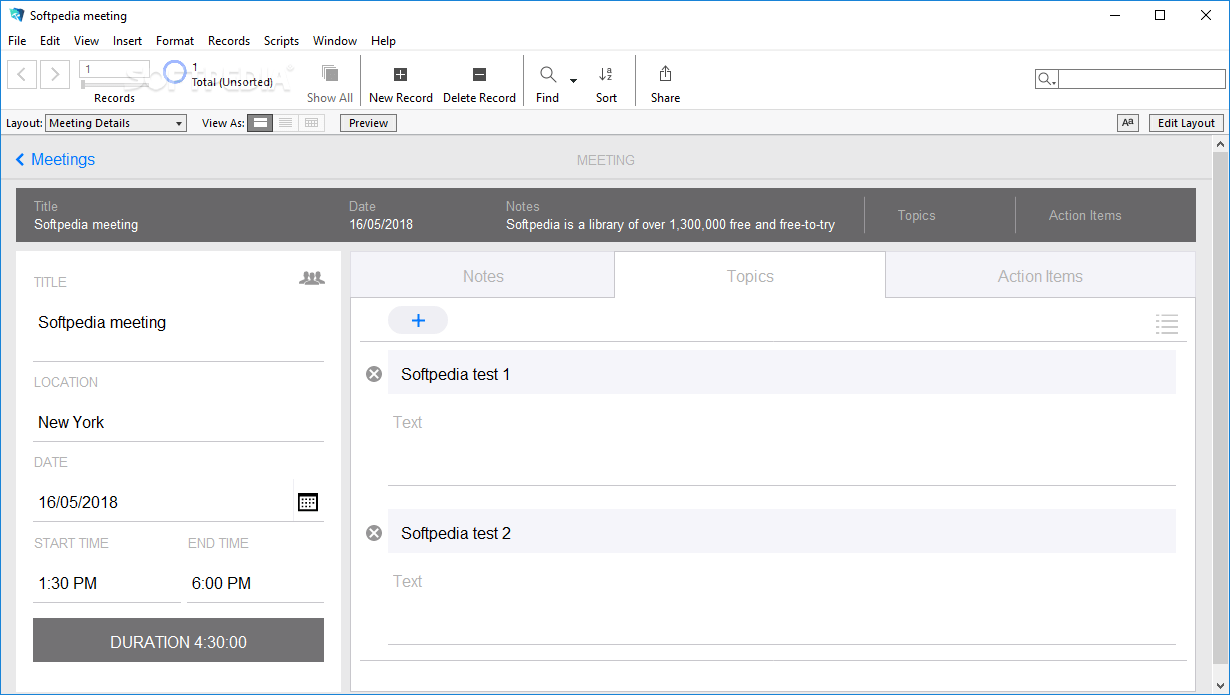The height and width of the screenshot is (695, 1230).
Task: Switch to Form view
Action: tap(260, 123)
